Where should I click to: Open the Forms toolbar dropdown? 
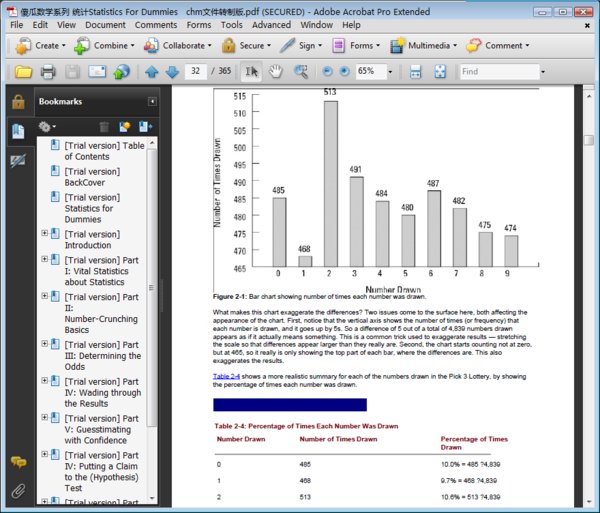[x=355, y=46]
